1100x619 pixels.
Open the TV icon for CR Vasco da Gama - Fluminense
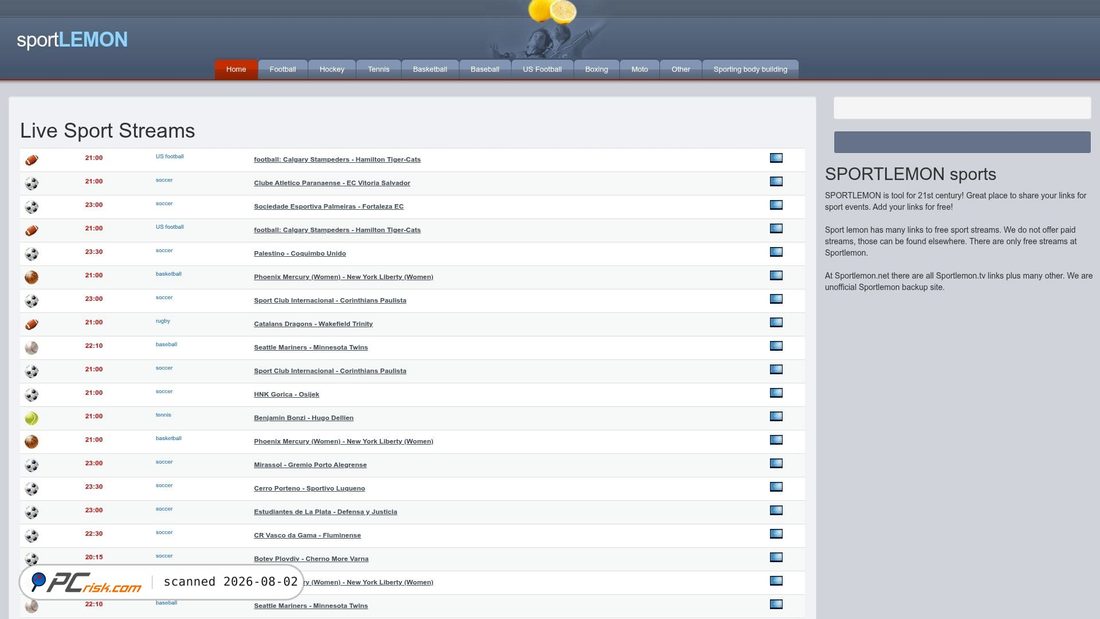click(776, 534)
